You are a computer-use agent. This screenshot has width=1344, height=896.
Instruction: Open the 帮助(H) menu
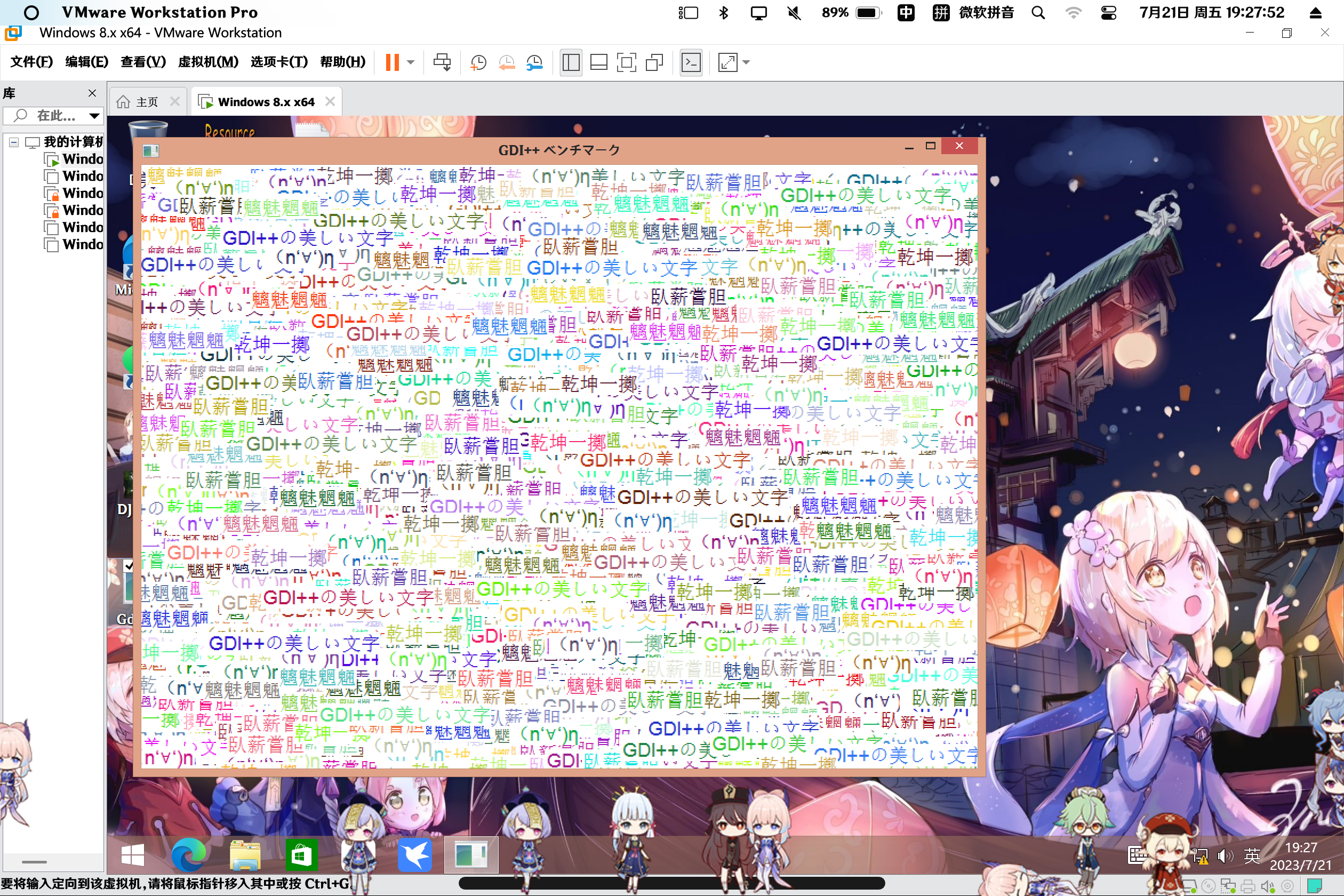342,62
